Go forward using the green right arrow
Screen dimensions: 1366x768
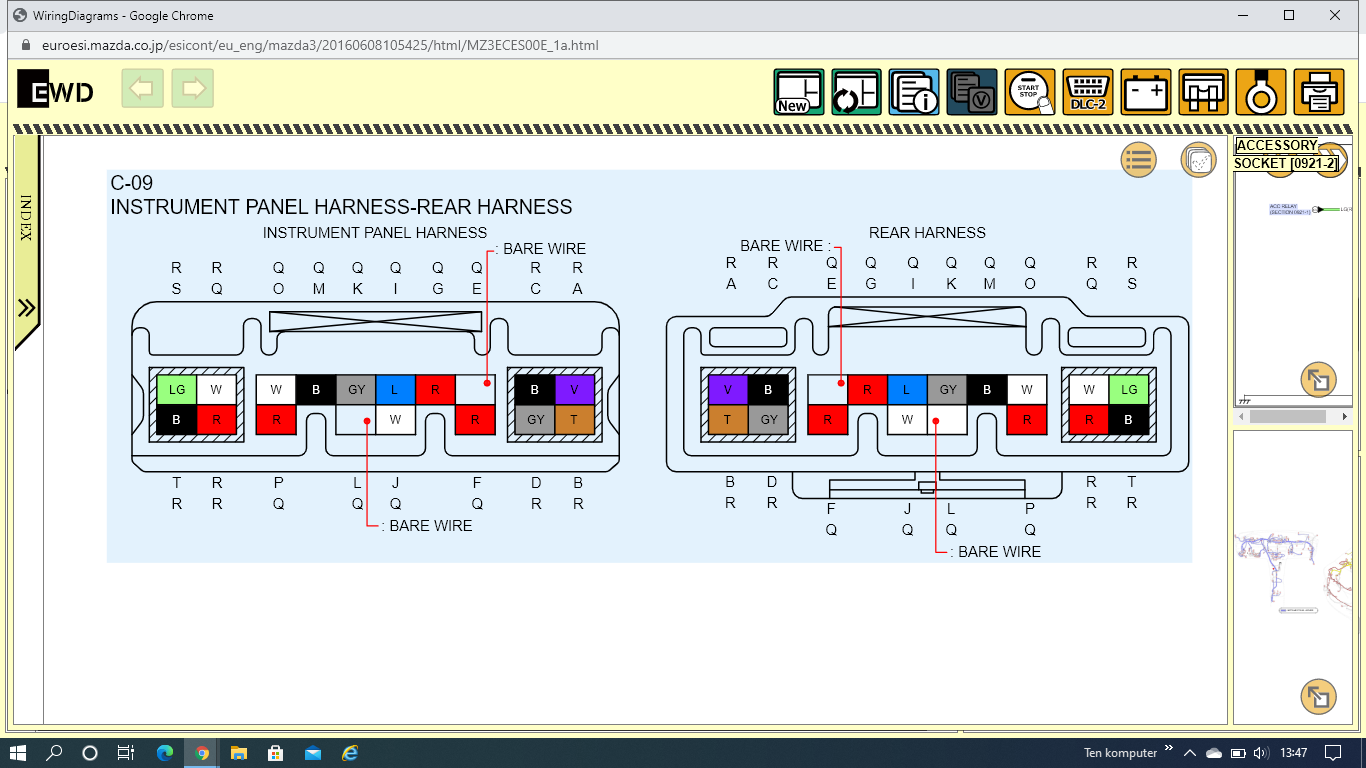point(193,89)
